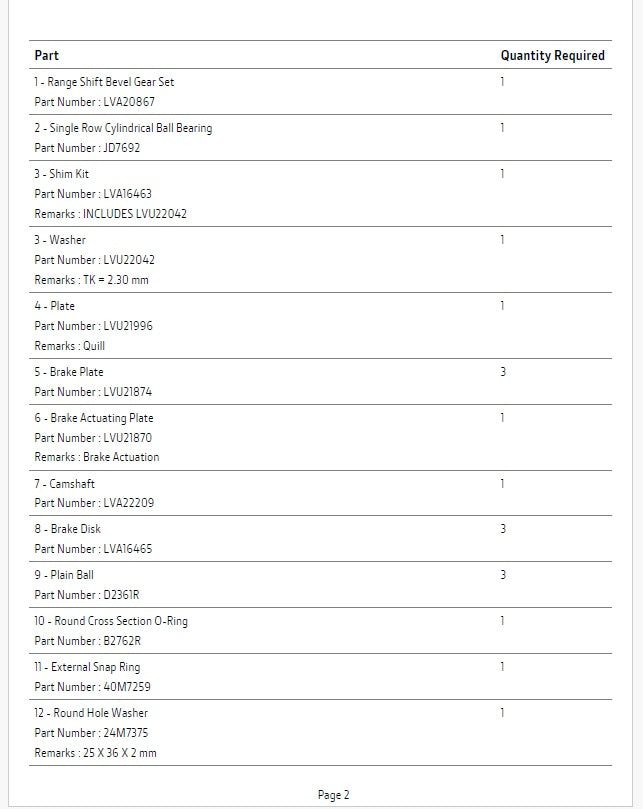Screen dimensions: 643x809
Task: Click remark 25 X 36 X 2 mm
Action: coord(95,753)
